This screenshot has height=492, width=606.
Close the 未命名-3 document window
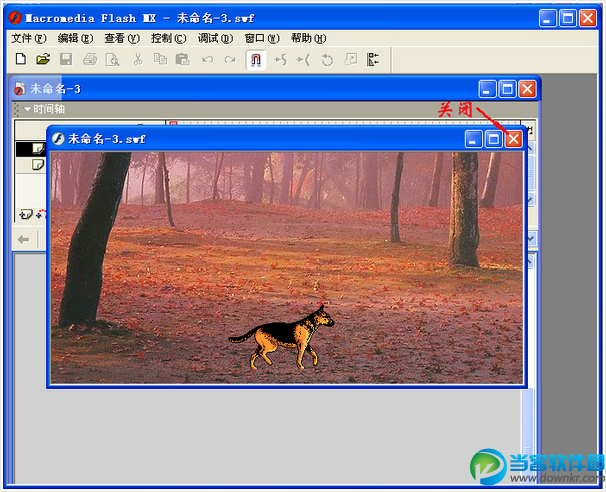(527, 89)
